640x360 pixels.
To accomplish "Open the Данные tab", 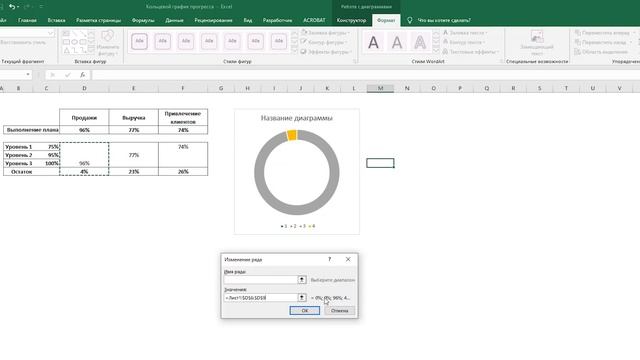I will pos(174,20).
